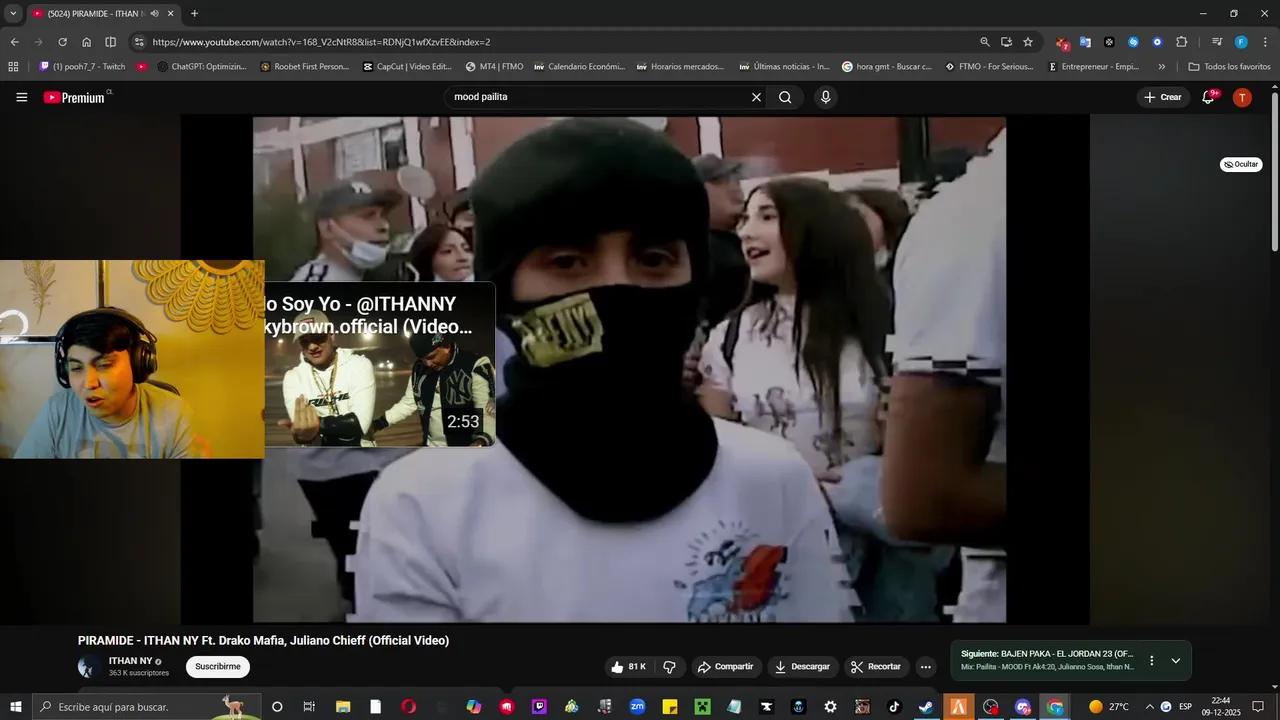Screen dimensions: 1280x720
Task: Click the Siguiente: BAJEN PAKA next-video text
Action: click(x=1047, y=654)
